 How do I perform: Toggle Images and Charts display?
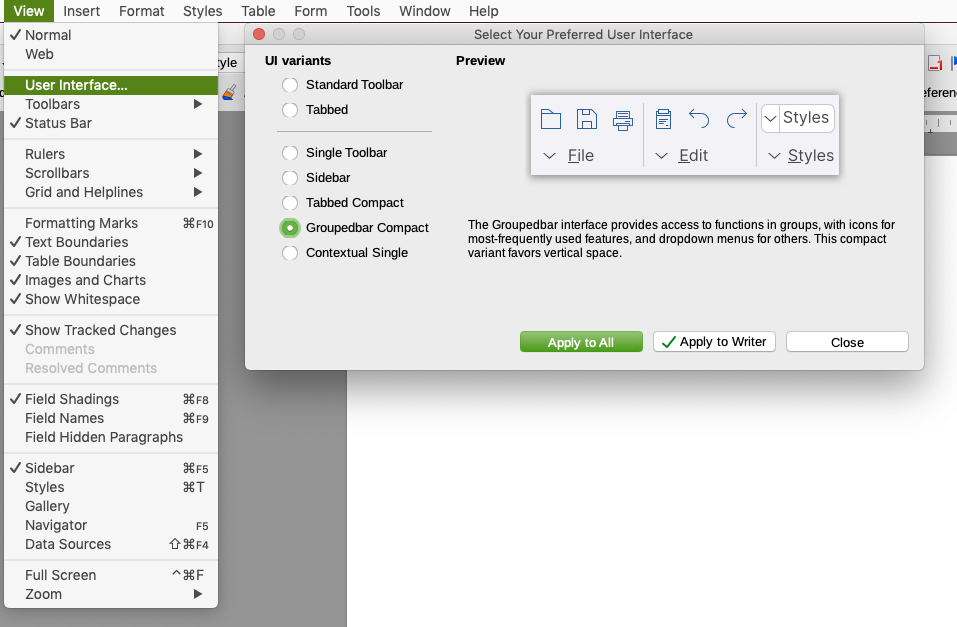110,280
